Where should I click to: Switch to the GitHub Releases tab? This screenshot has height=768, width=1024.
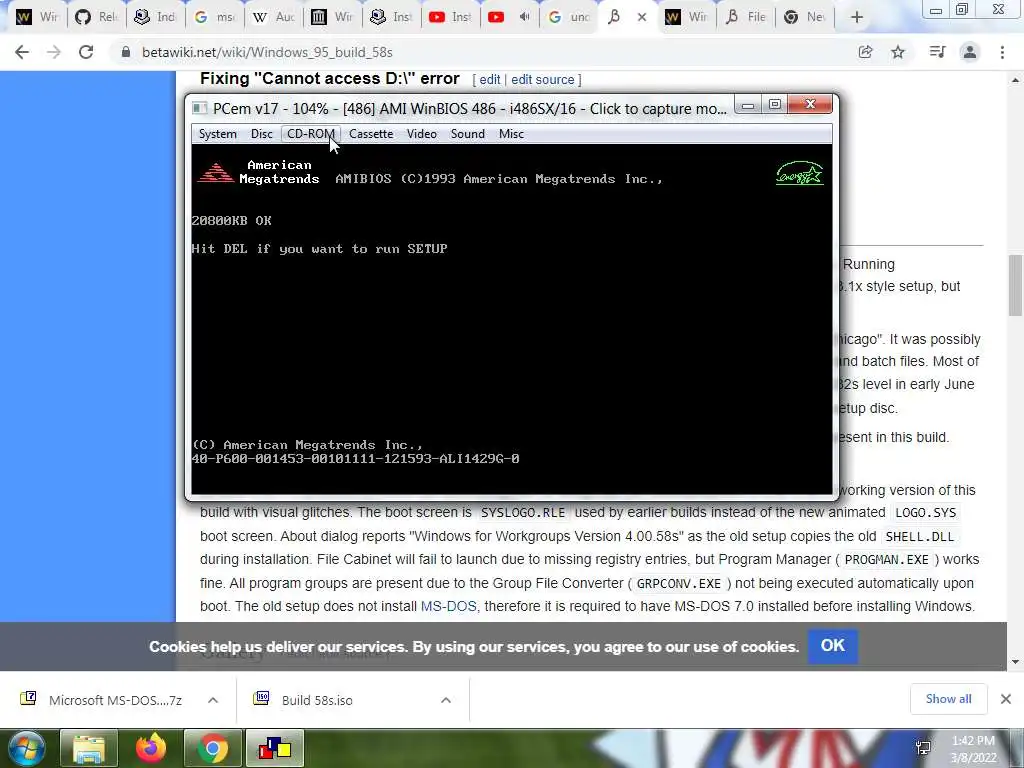(96, 17)
